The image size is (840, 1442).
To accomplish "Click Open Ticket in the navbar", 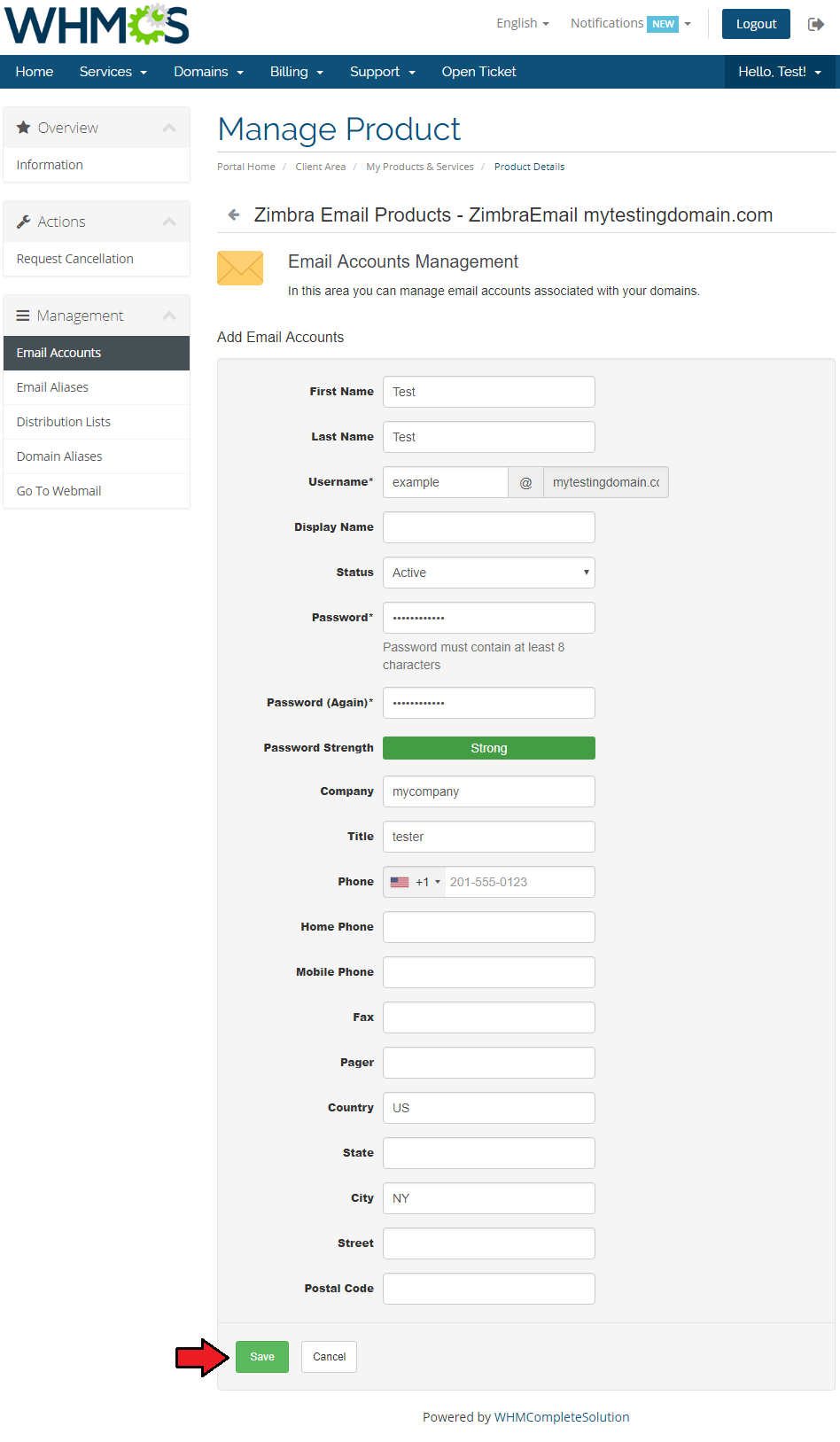I will point(479,72).
